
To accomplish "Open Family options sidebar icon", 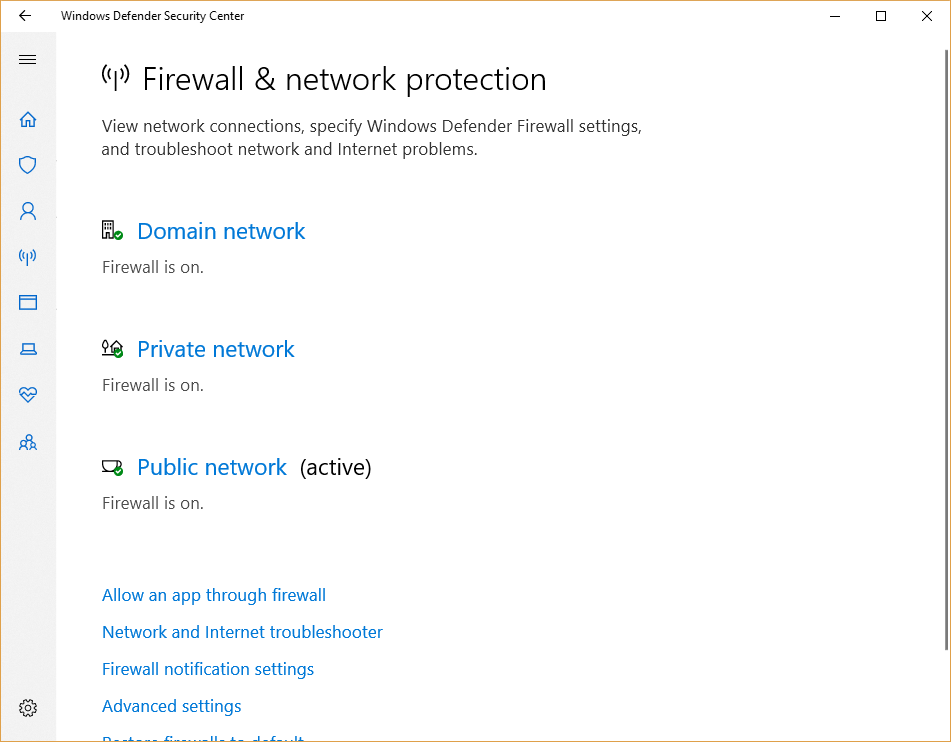I will coord(28,441).
